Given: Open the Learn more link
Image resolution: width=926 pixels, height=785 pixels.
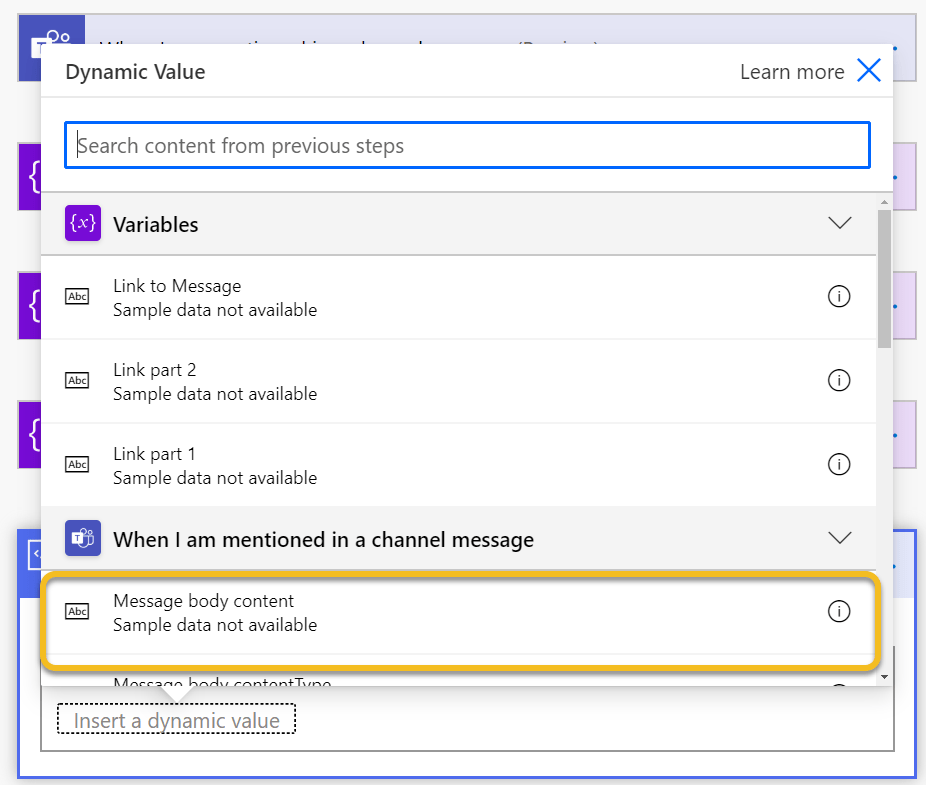Looking at the screenshot, I should [x=791, y=72].
